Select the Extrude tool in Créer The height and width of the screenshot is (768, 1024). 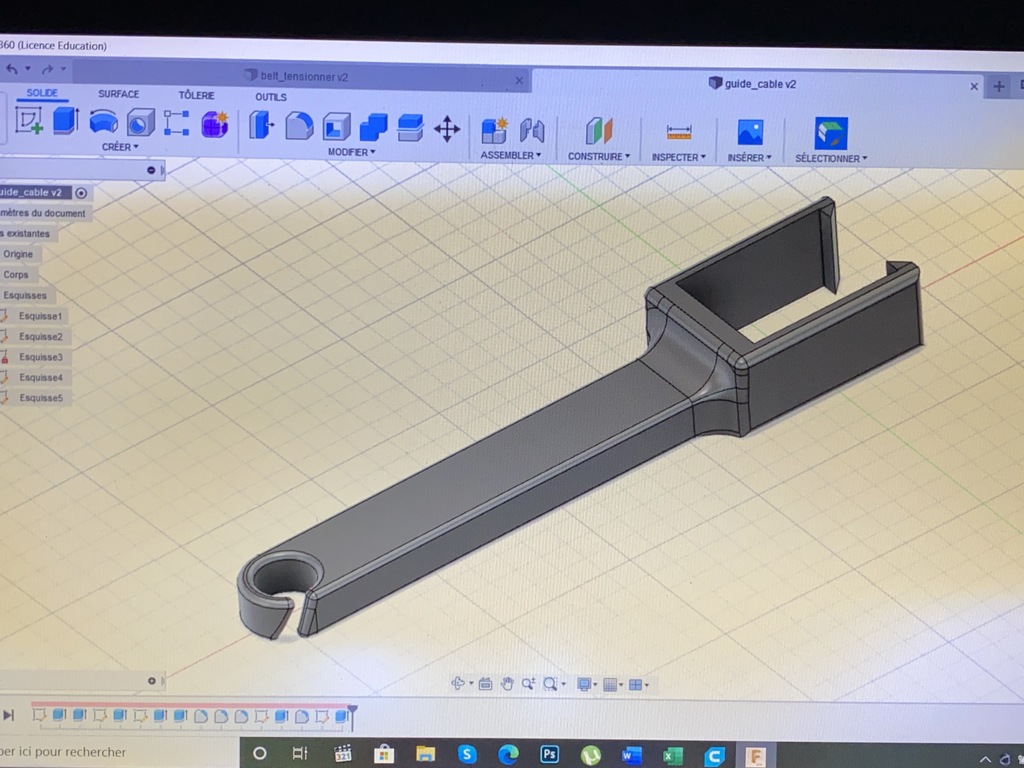[x=66, y=122]
